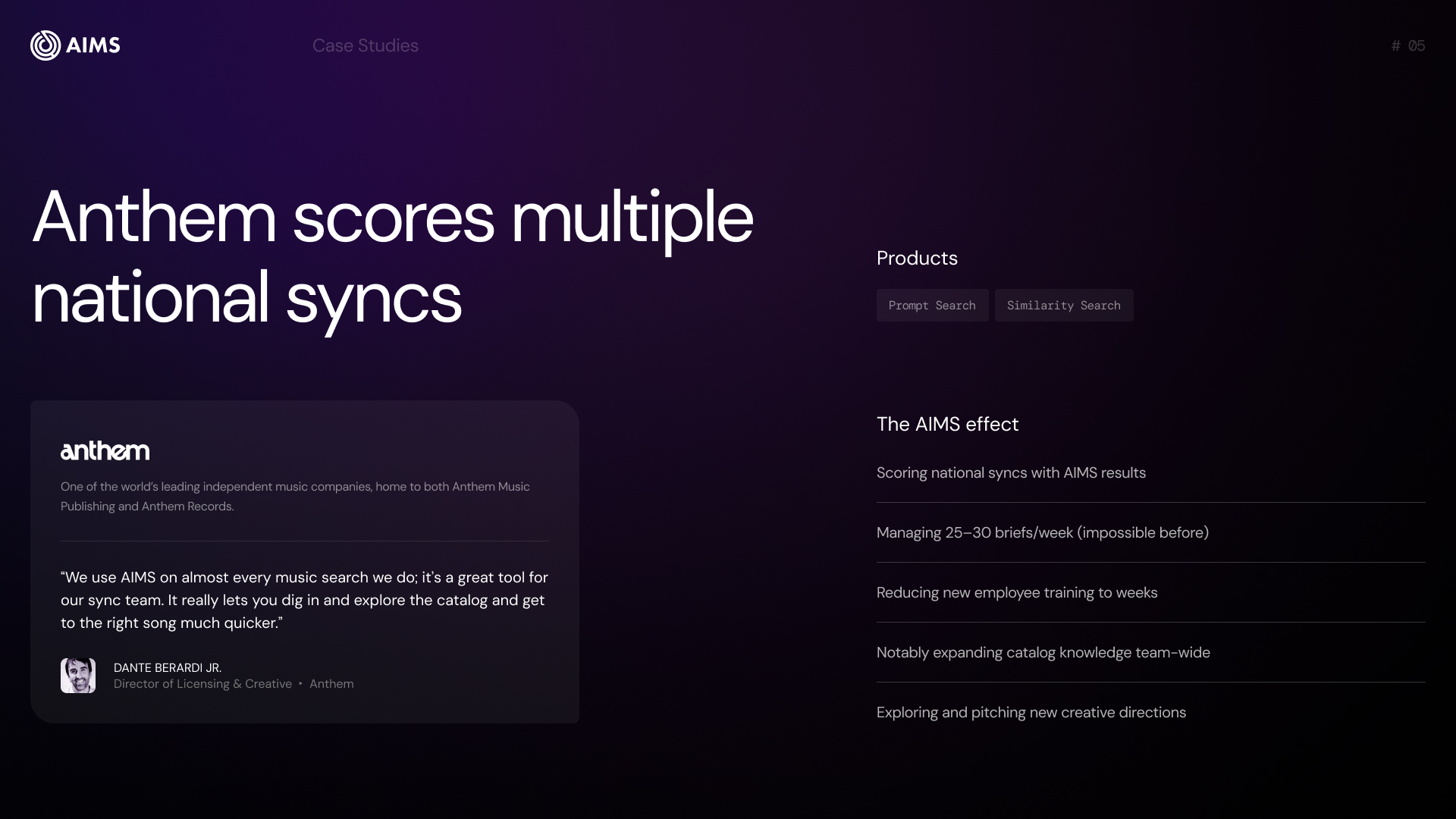Click the Anthem description paragraph
The image size is (1456, 819).
point(296,496)
